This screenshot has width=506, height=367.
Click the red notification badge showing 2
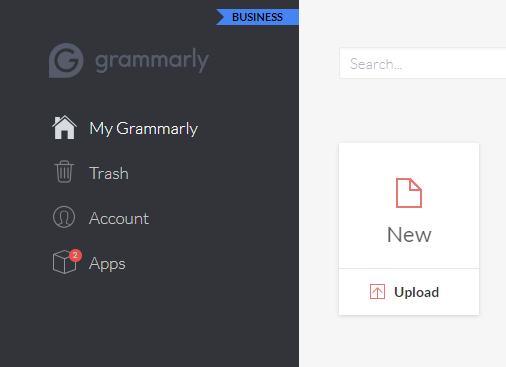(x=75, y=255)
